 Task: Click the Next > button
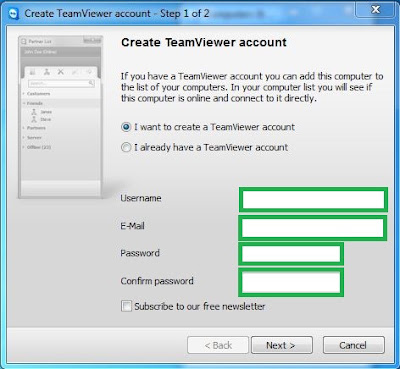click(x=282, y=345)
